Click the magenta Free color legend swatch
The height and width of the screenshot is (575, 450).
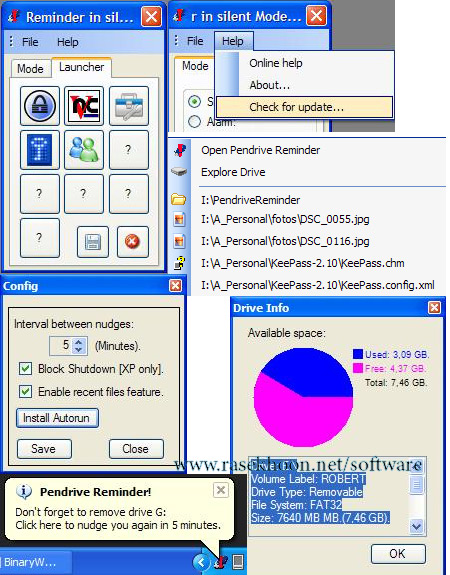click(358, 368)
